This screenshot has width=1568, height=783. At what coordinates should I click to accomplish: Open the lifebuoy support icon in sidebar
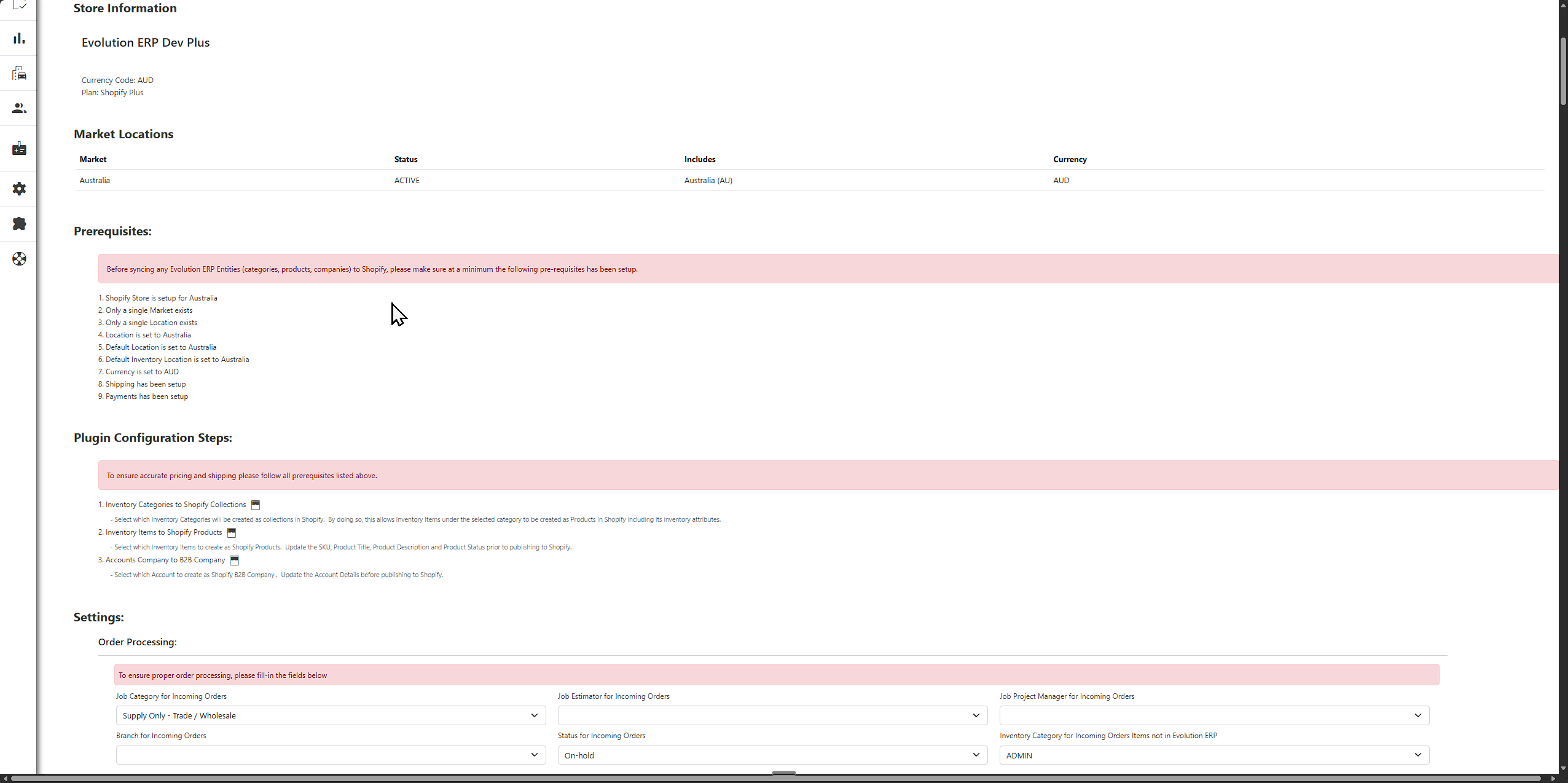pos(19,258)
